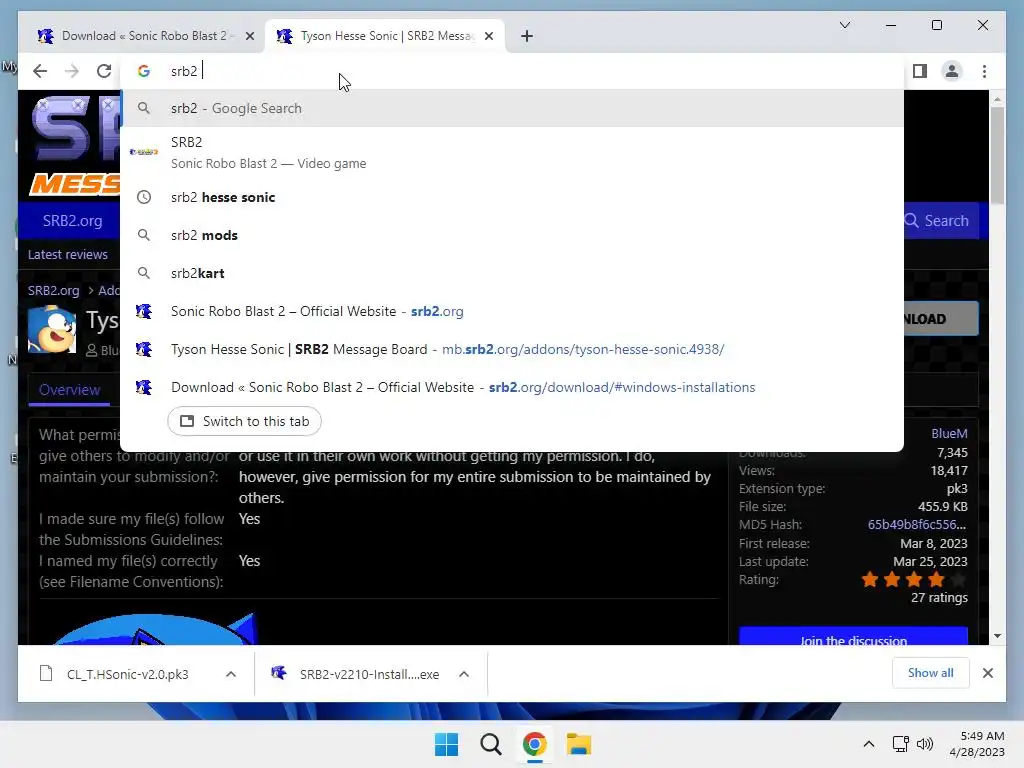The height and width of the screenshot is (768, 1024).
Task: Open the taskbar Search icon
Action: click(490, 744)
